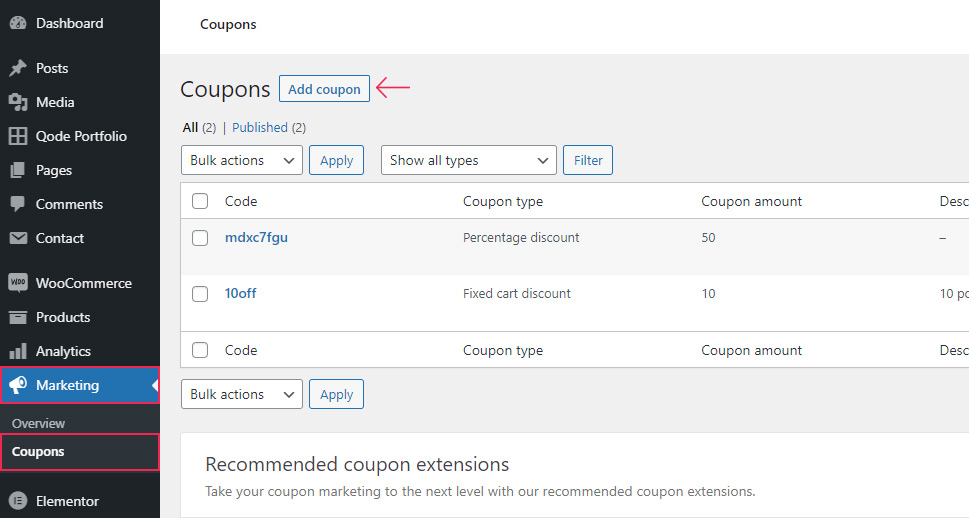969x518 pixels.
Task: Click the Comments speech bubble icon
Action: coord(17,204)
